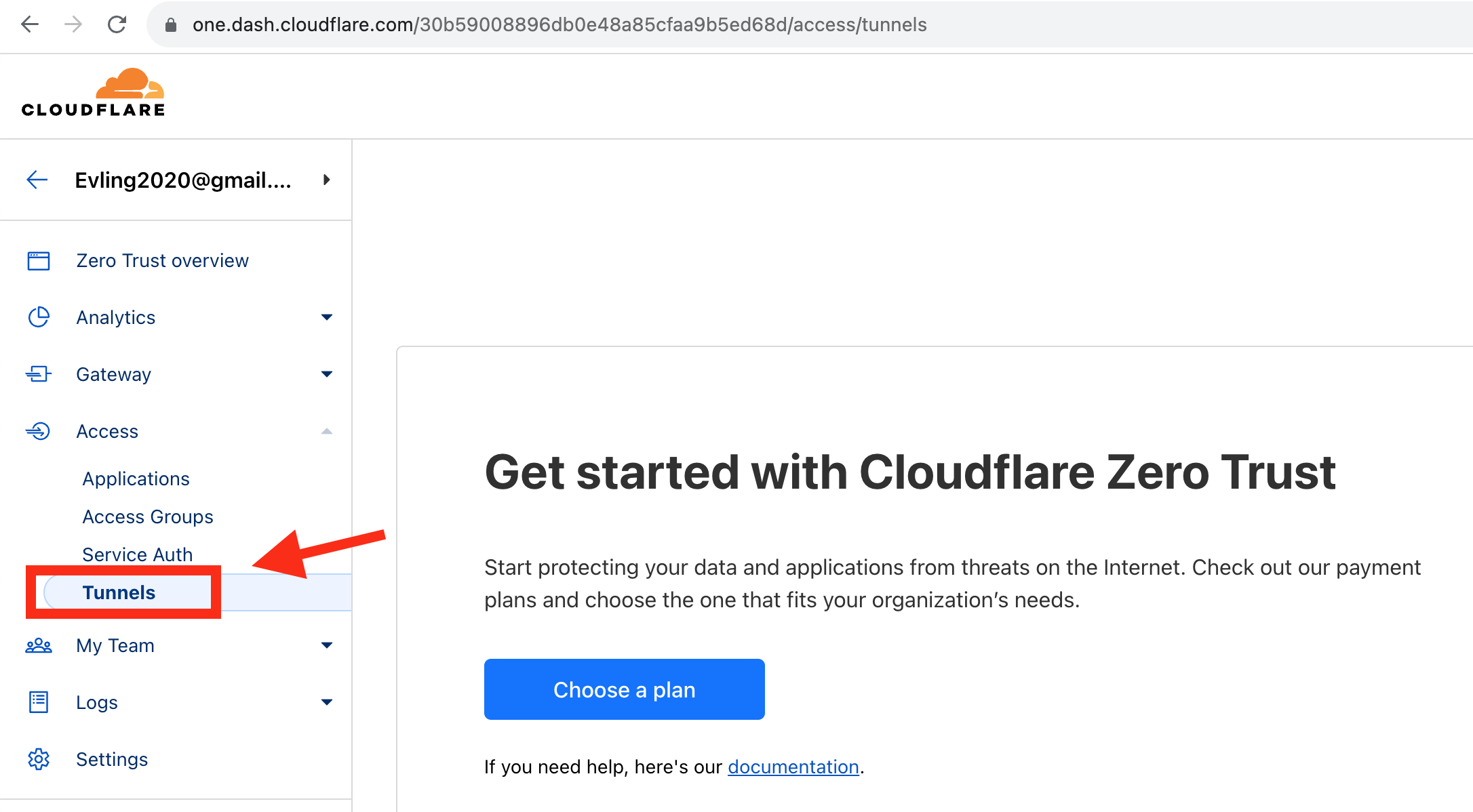Click the browser forward arrow
The width and height of the screenshot is (1473, 812).
coord(73,24)
